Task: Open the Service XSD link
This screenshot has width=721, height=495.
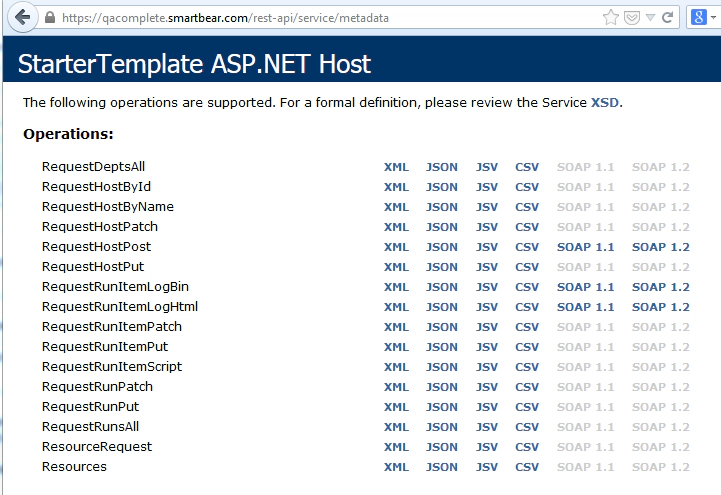Action: click(x=605, y=102)
